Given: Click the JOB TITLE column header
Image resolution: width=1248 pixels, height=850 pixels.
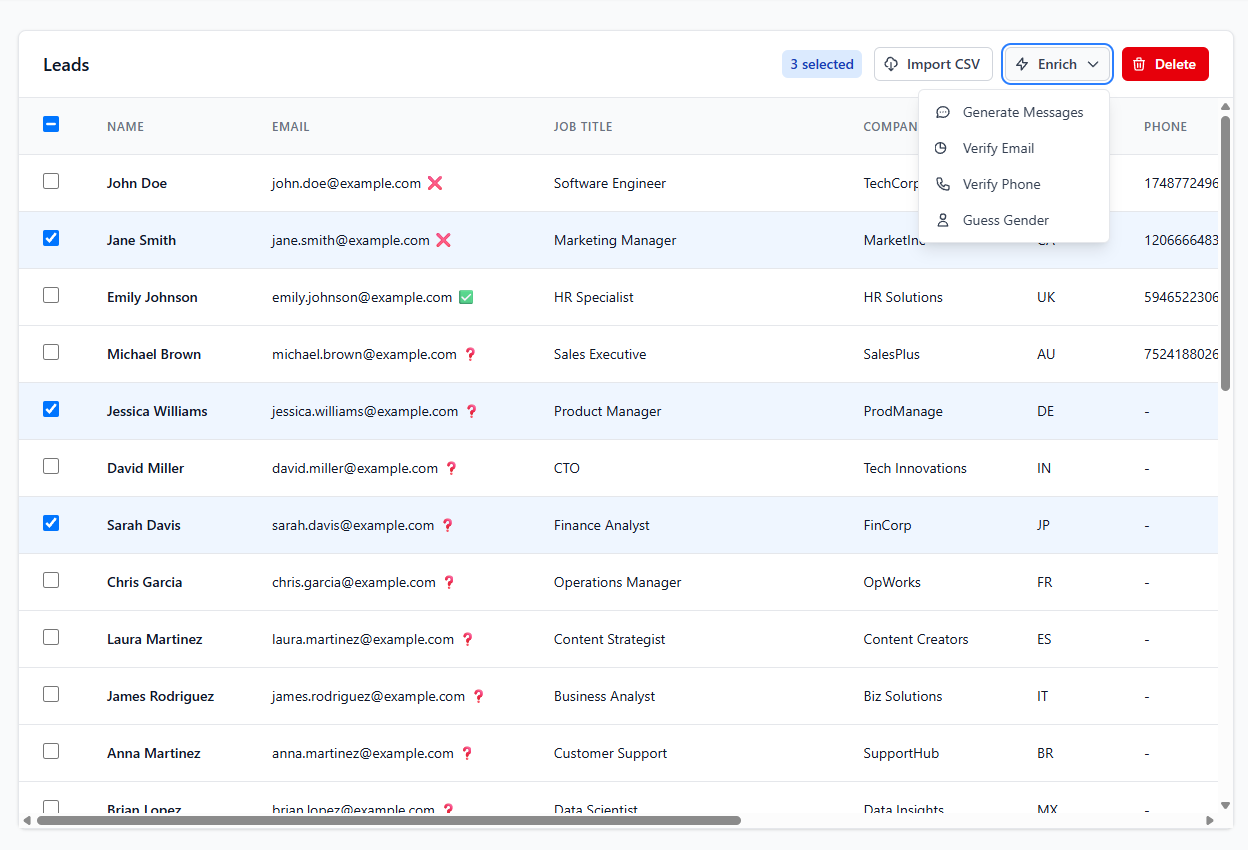Looking at the screenshot, I should (583, 127).
